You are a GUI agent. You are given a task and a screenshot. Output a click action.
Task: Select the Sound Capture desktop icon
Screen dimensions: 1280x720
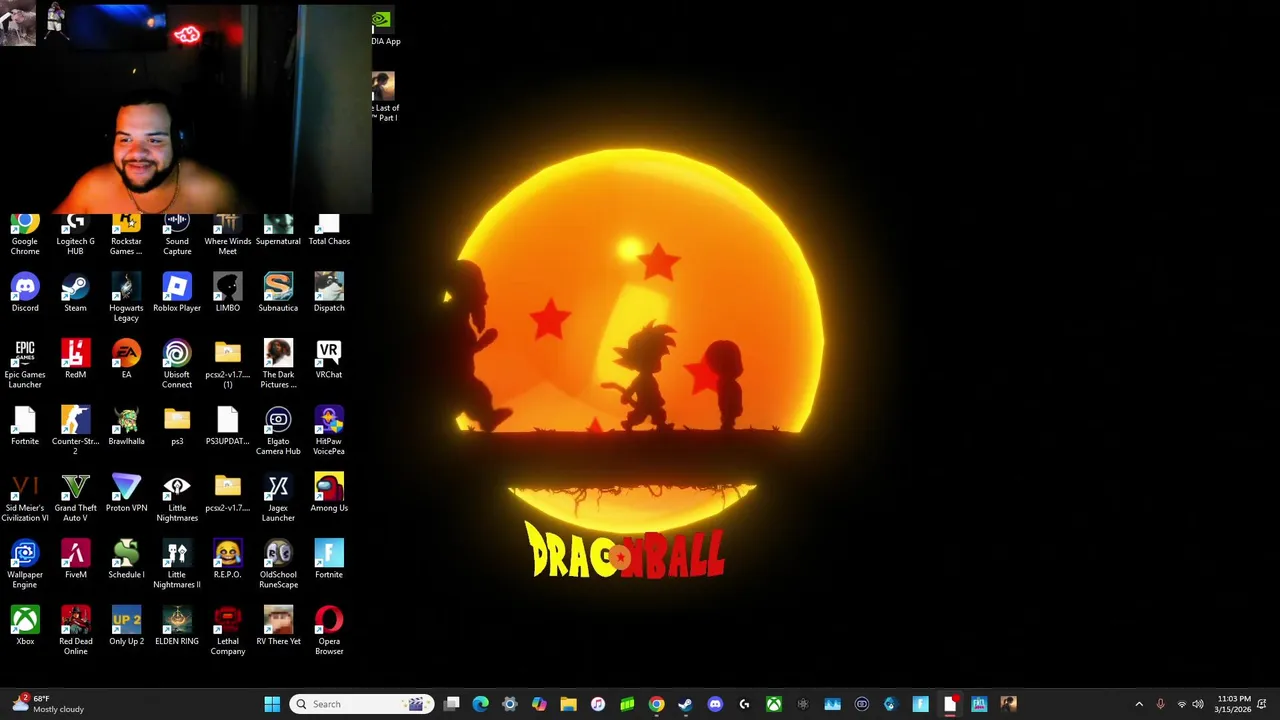pos(177,235)
